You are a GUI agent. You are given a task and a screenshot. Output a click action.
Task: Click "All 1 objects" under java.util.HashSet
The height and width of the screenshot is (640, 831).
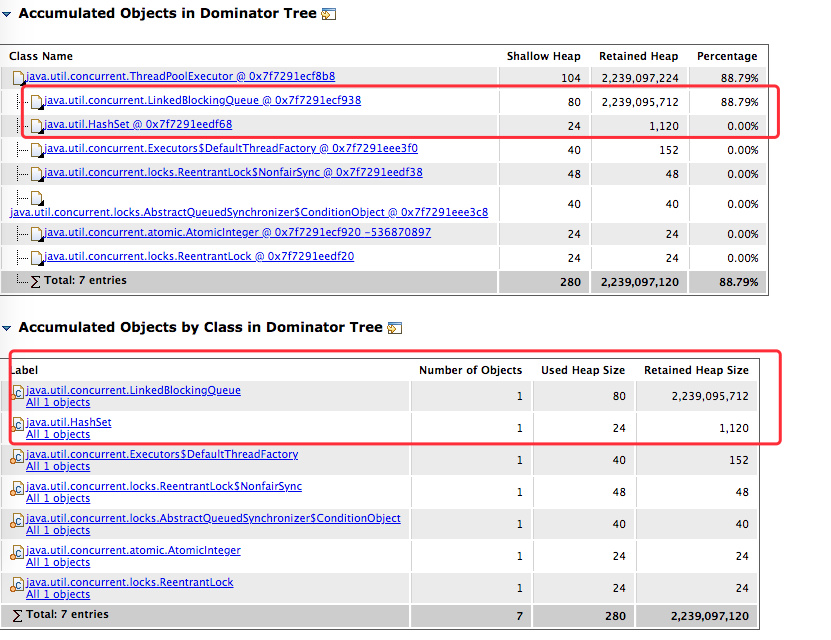point(58,434)
